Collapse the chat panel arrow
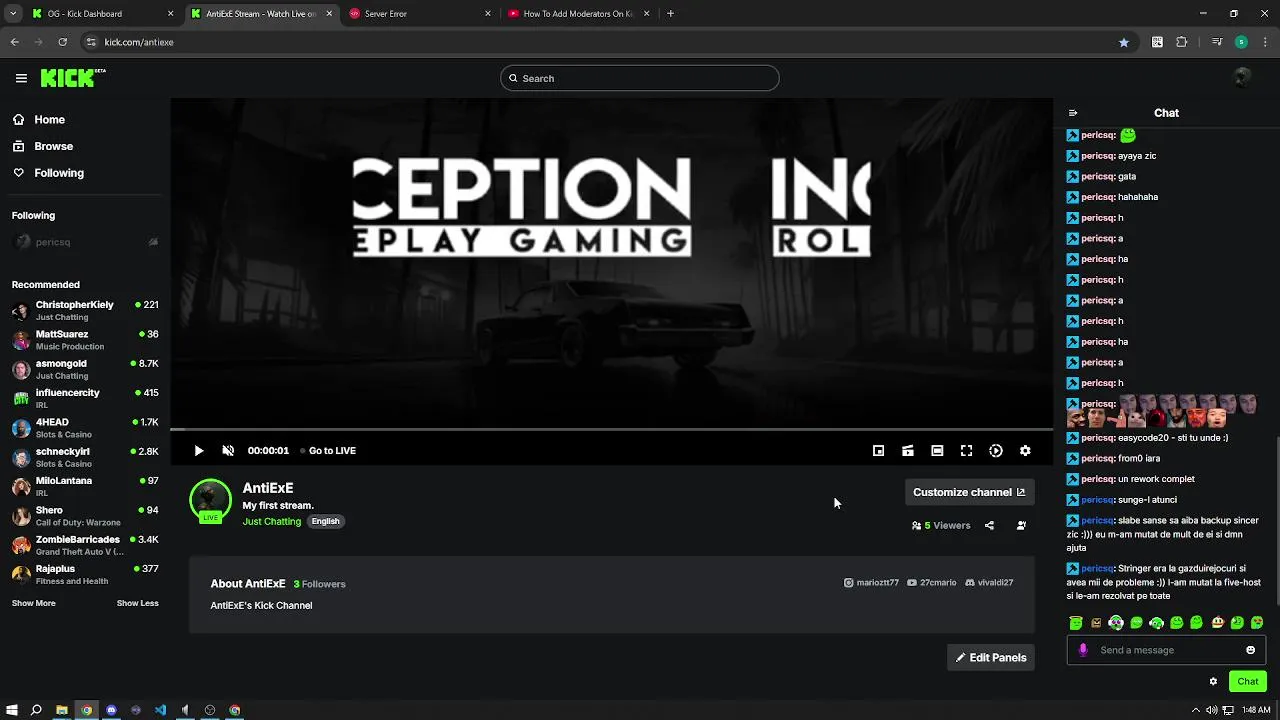 click(x=1073, y=113)
